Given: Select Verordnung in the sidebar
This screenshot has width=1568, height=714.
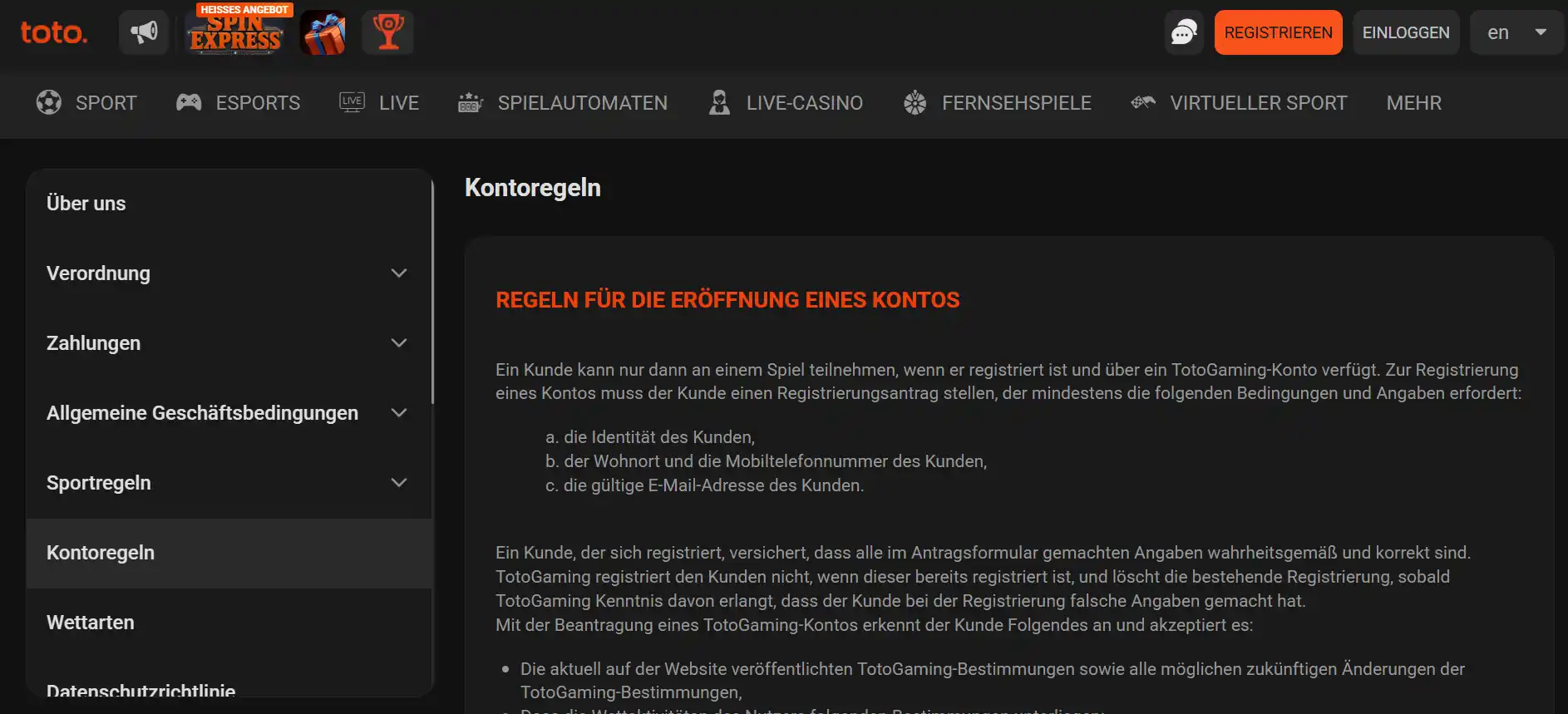Looking at the screenshot, I should pos(98,273).
